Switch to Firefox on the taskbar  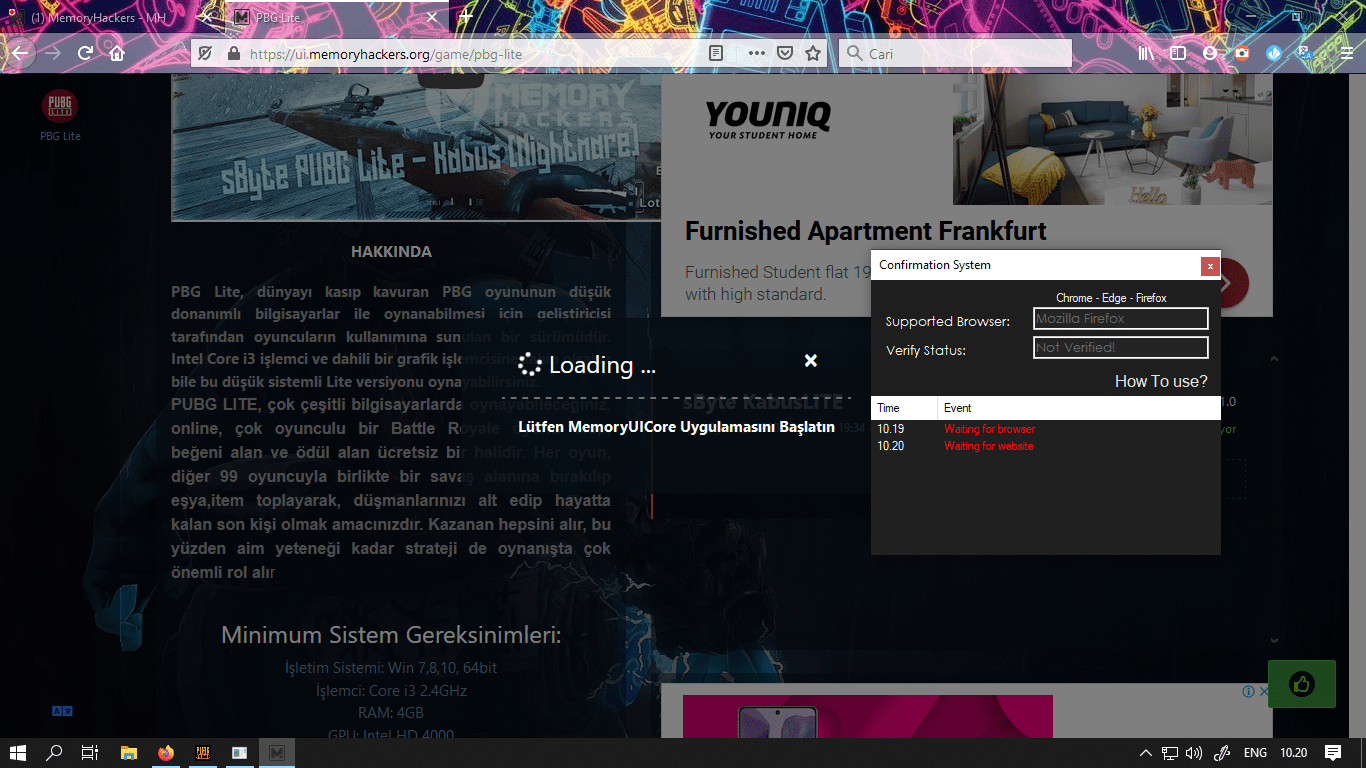click(165, 753)
